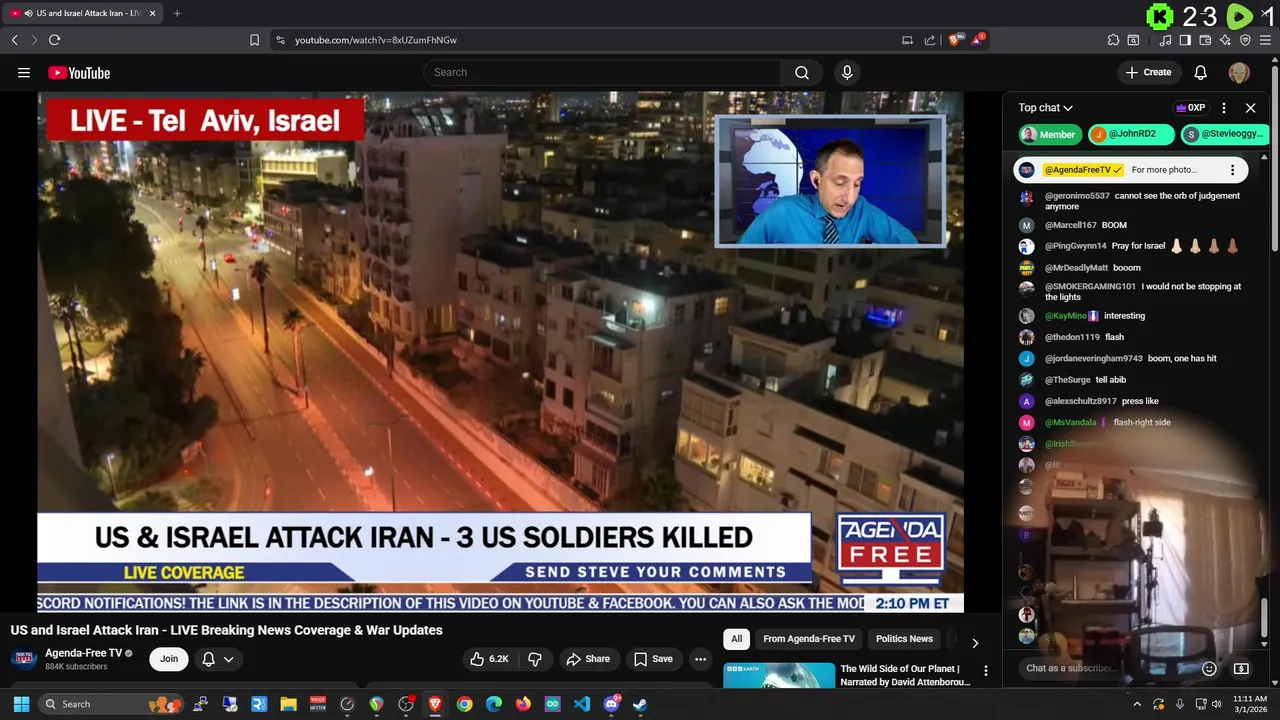The height and width of the screenshot is (720, 1280).
Task: Click the share page icon in address bar
Action: [x=930, y=40]
